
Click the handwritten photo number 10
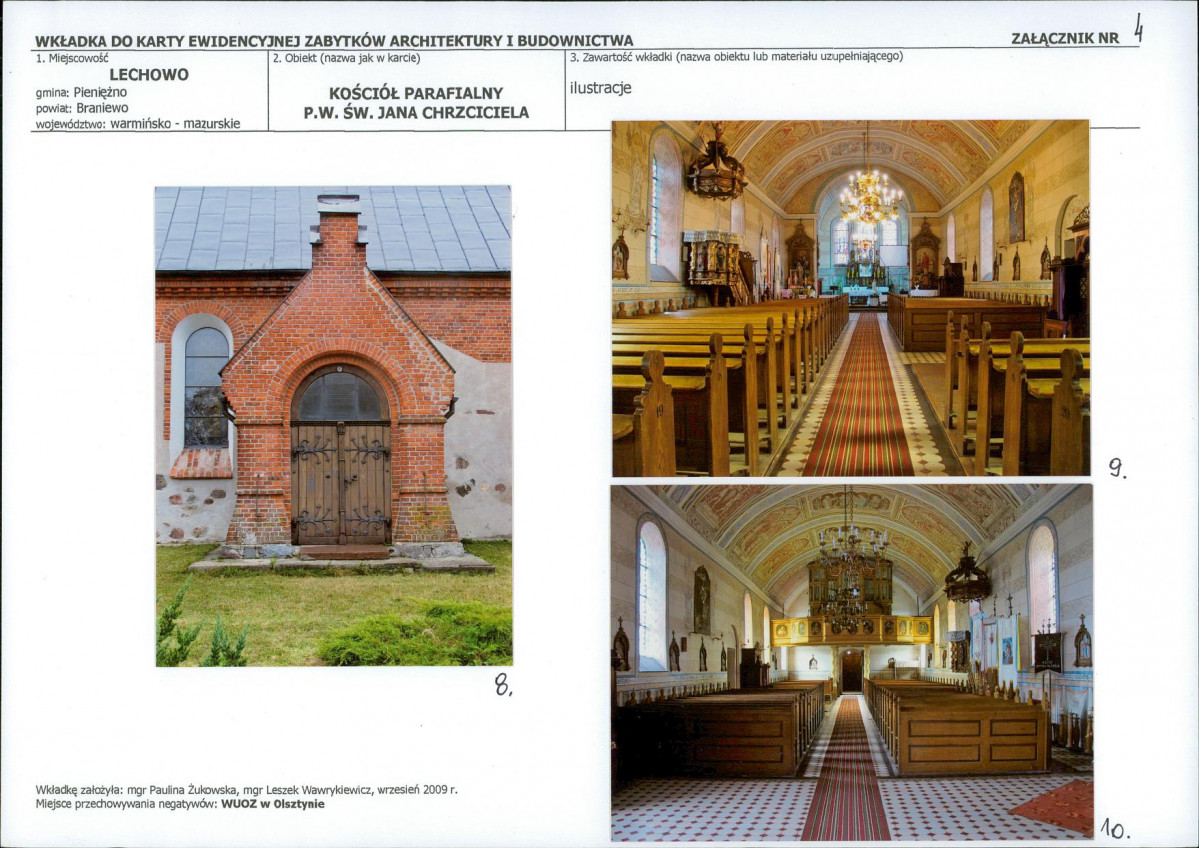tap(1115, 828)
